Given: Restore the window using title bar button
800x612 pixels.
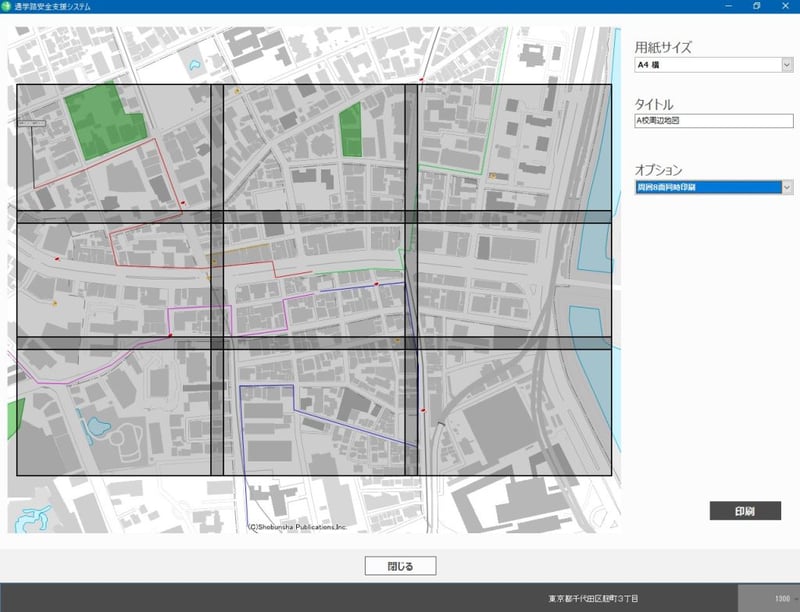Looking at the screenshot, I should tap(756, 6).
